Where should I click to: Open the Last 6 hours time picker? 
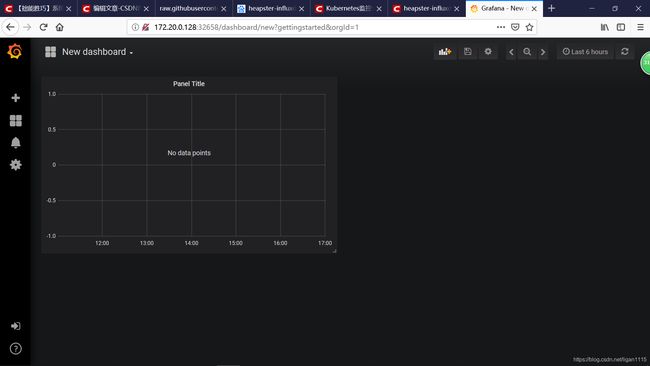click(585, 52)
